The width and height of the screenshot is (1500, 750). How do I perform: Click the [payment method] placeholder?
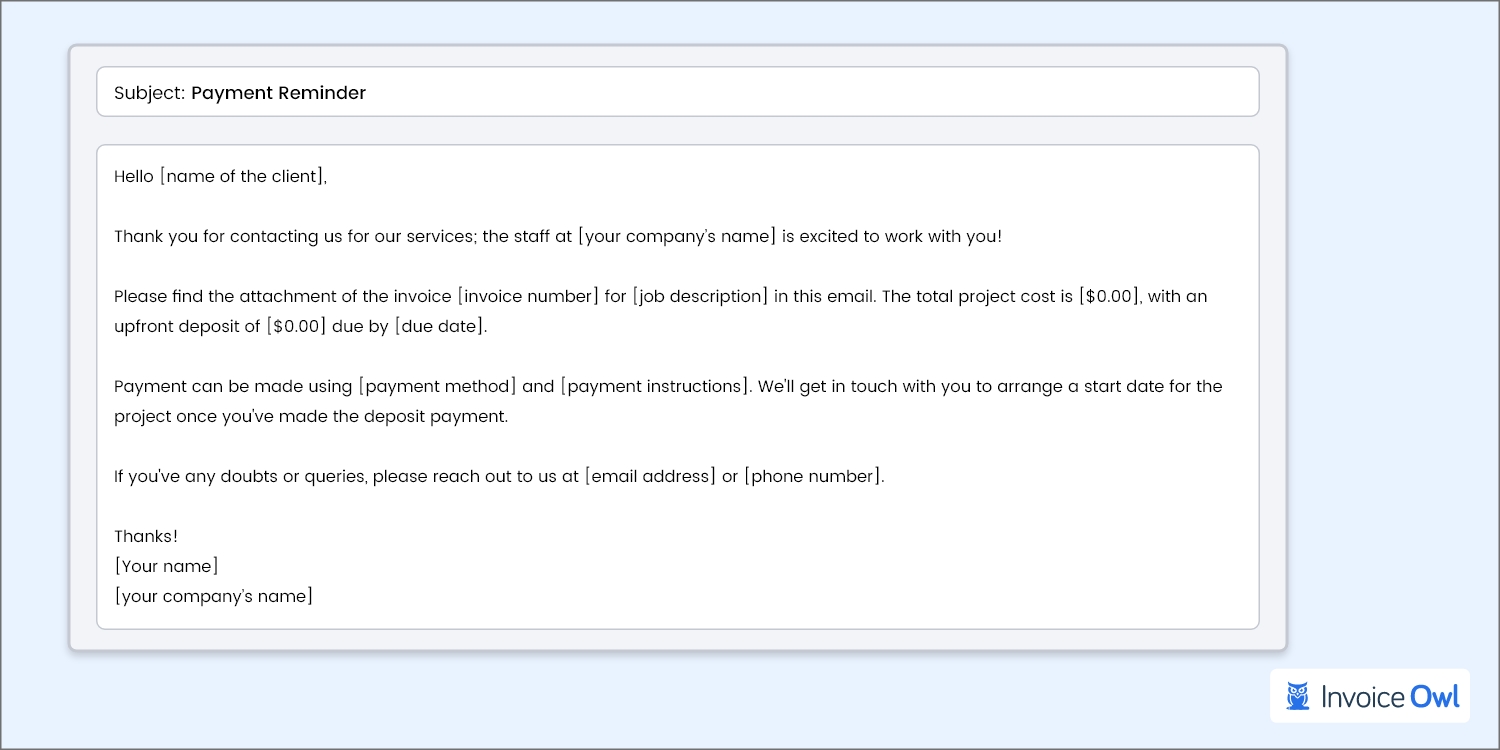pyautogui.click(x=437, y=387)
